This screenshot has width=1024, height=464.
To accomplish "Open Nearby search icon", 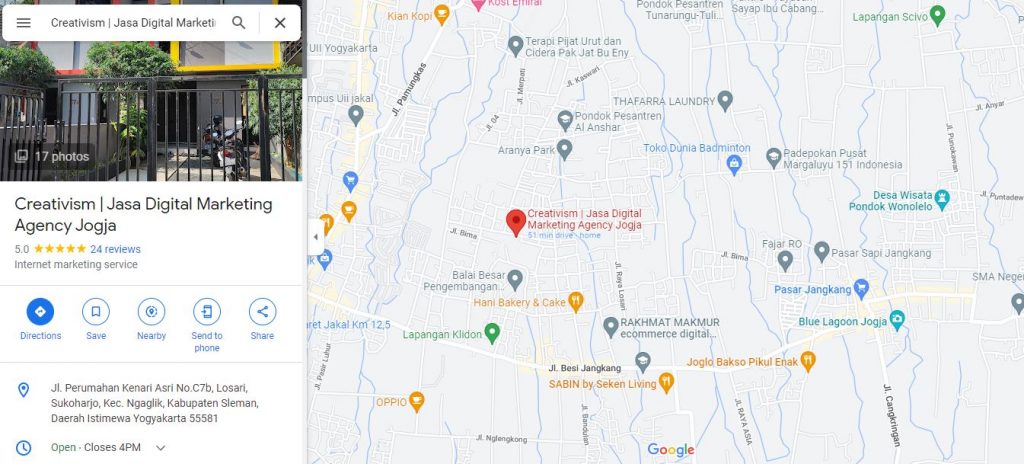I will pyautogui.click(x=152, y=312).
